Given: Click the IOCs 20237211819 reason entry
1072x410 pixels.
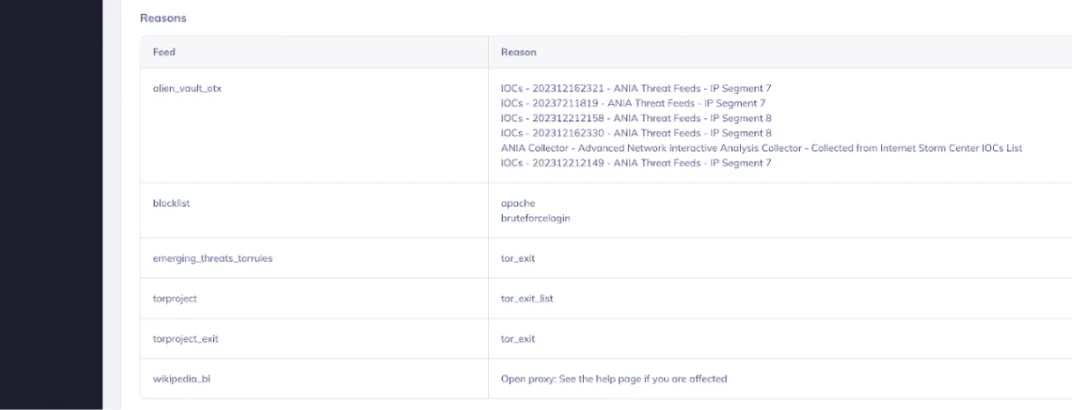Looking at the screenshot, I should [633, 103].
